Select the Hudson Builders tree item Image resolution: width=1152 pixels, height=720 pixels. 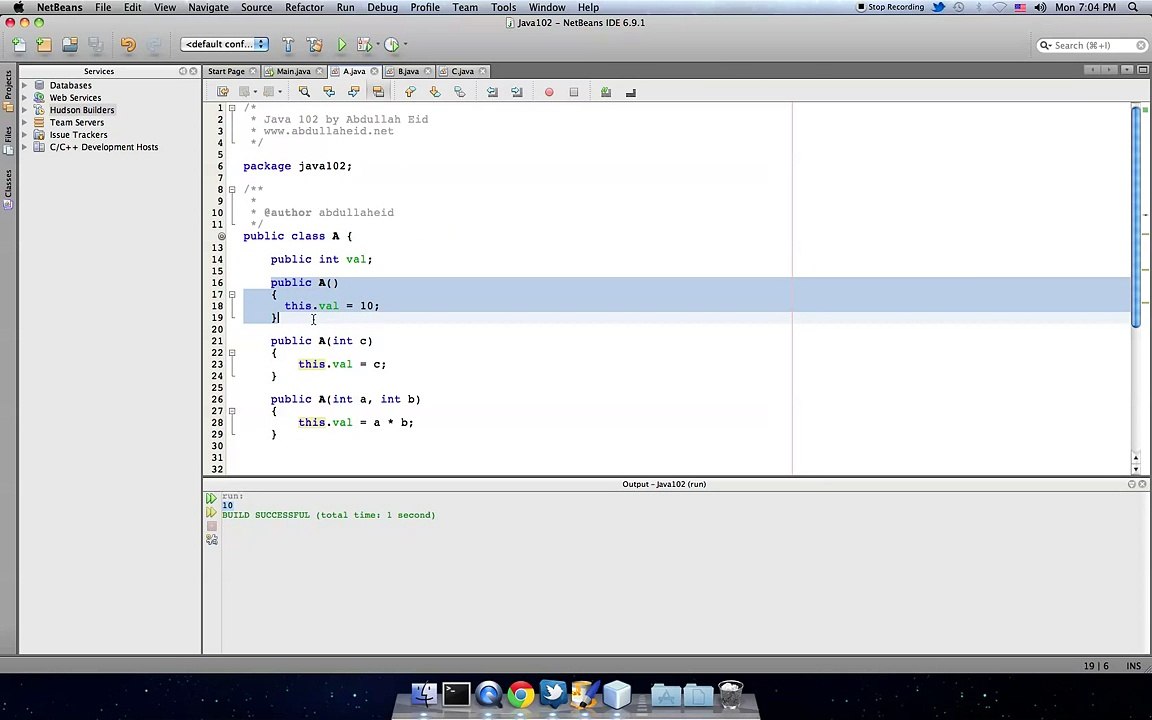[x=82, y=110]
